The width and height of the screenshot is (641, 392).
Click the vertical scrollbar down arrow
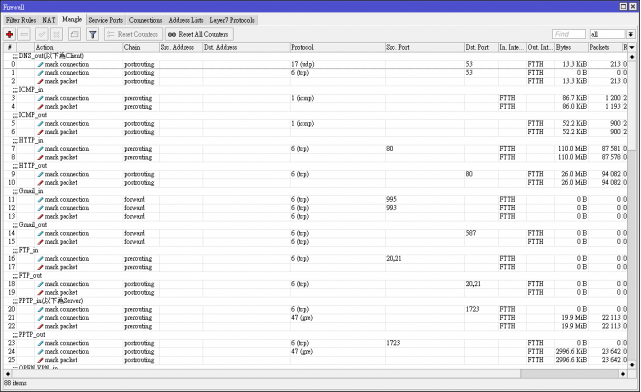(632, 364)
